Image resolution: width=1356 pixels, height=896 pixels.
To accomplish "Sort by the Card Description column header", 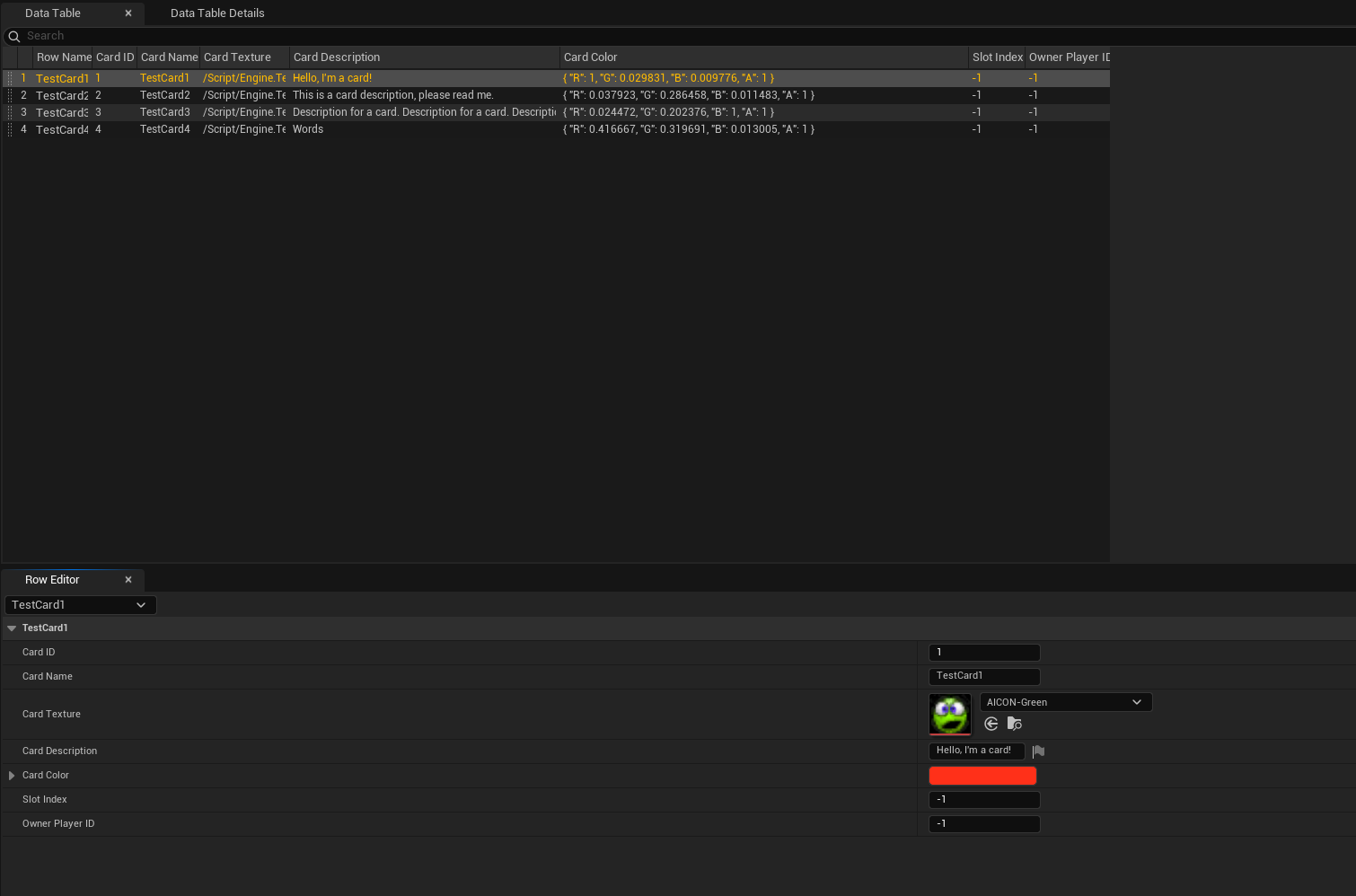I will (x=336, y=57).
